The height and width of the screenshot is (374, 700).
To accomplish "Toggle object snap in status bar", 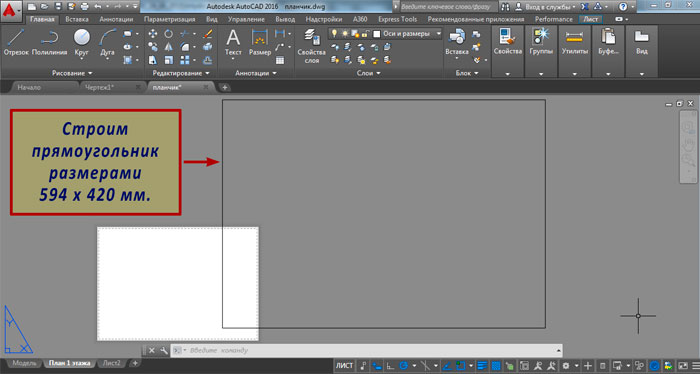I will click(460, 366).
